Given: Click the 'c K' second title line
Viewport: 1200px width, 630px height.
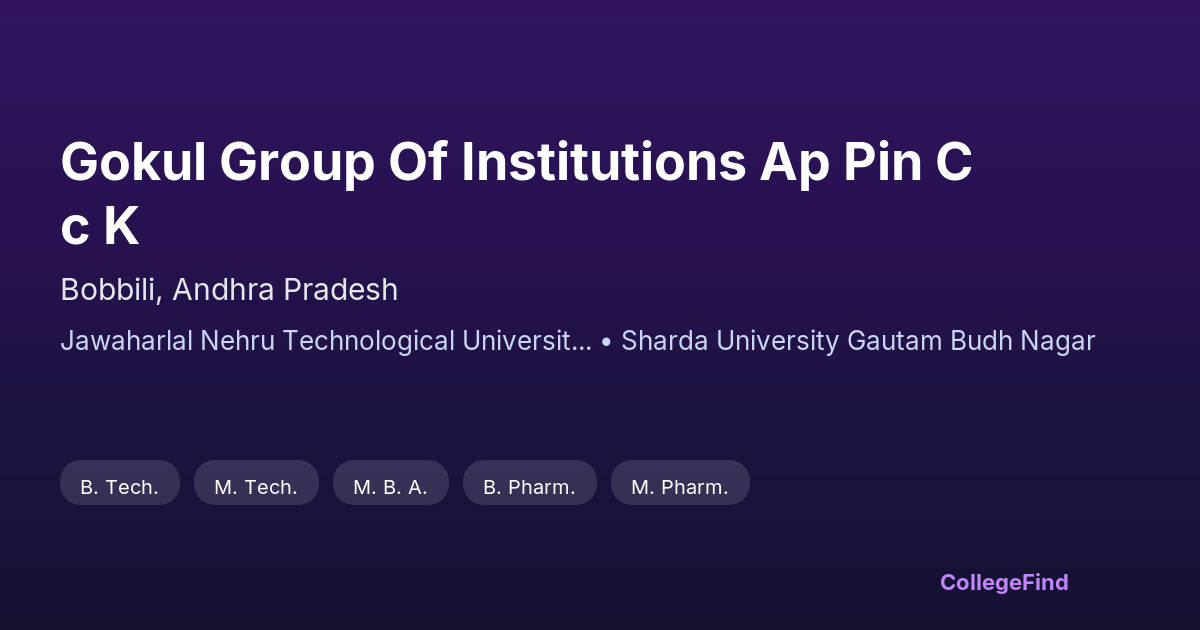Looking at the screenshot, I should [x=99, y=227].
